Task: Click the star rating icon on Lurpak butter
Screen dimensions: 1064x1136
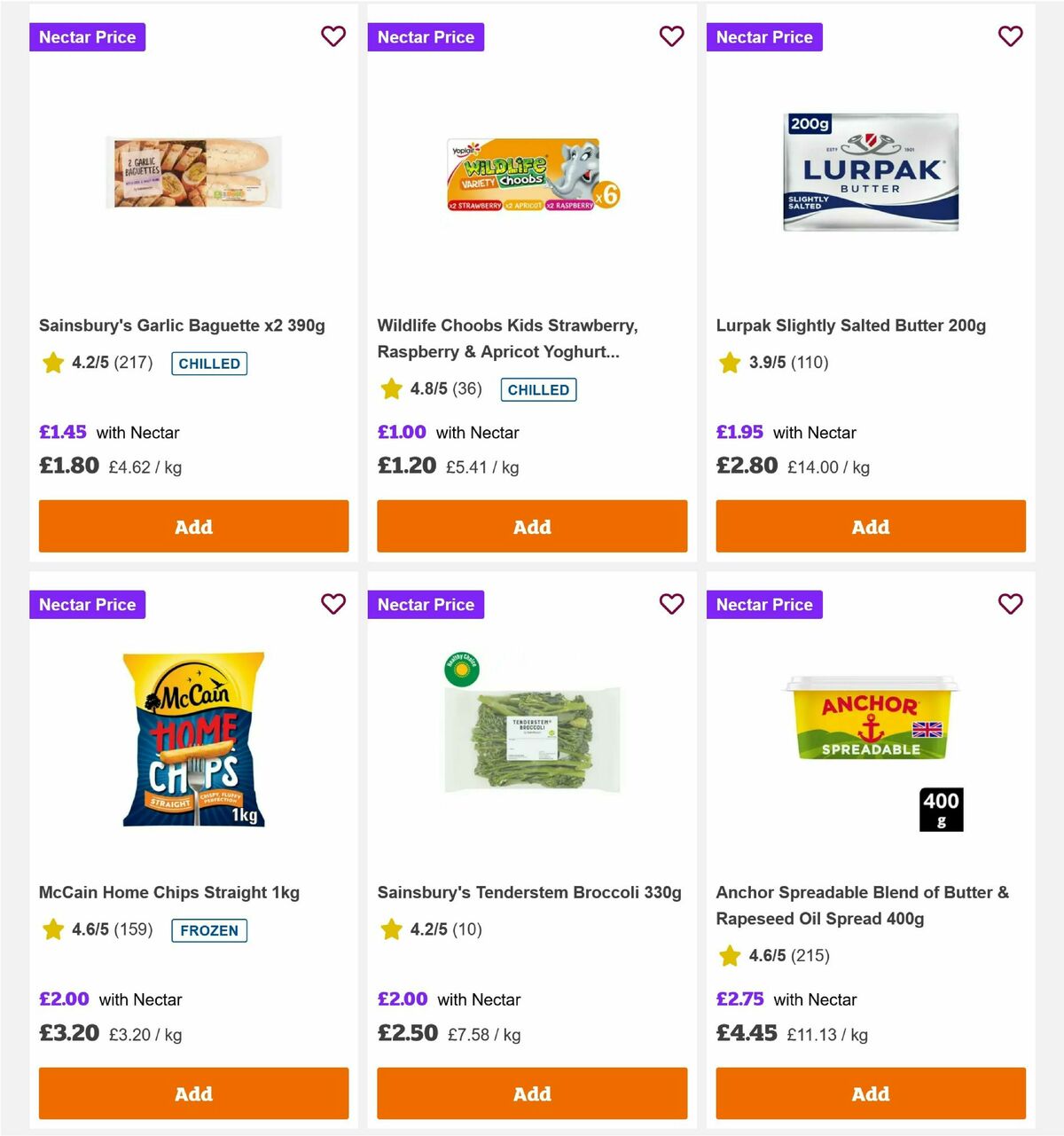Action: [729, 363]
